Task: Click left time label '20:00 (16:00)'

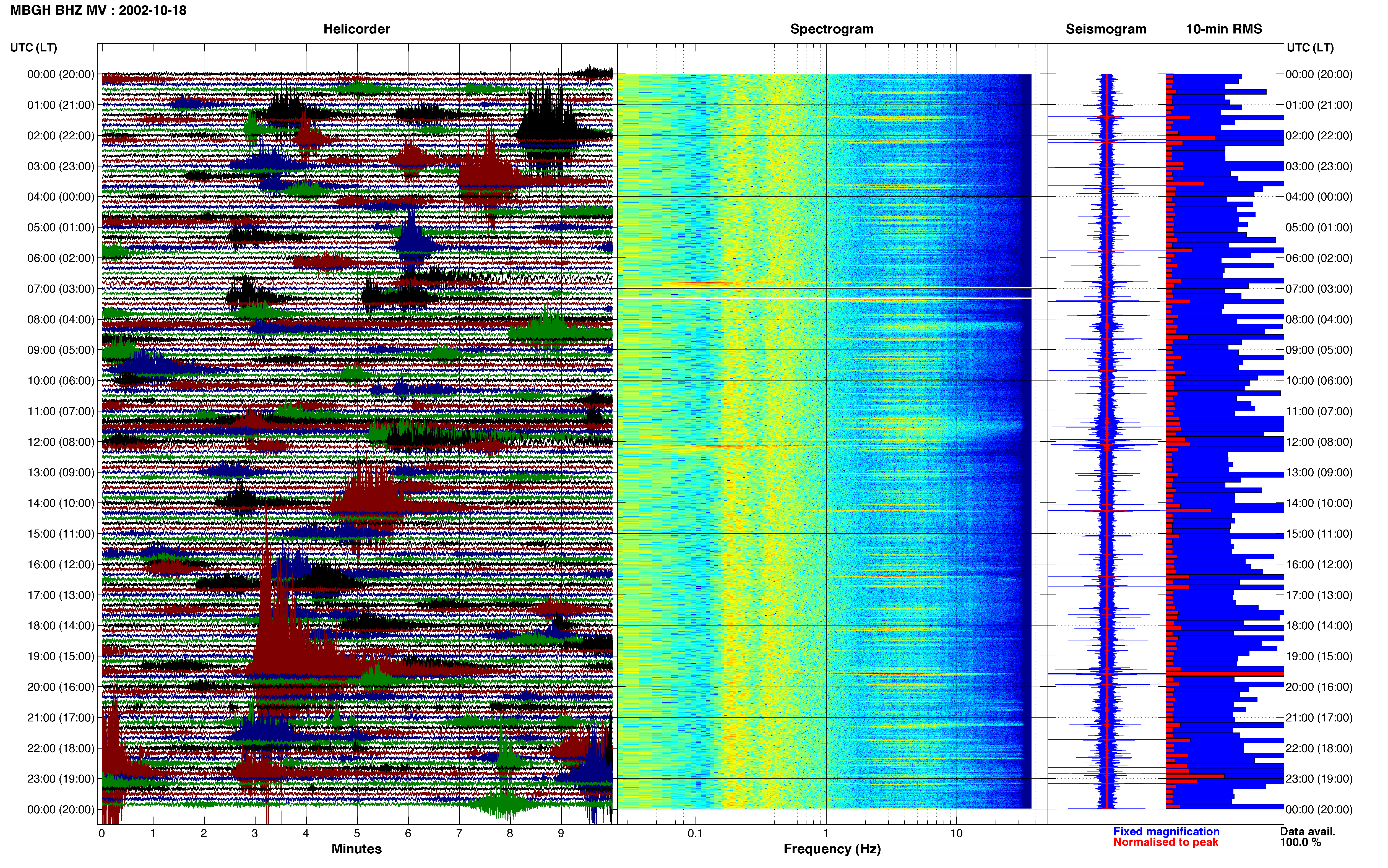Action: click(61, 687)
